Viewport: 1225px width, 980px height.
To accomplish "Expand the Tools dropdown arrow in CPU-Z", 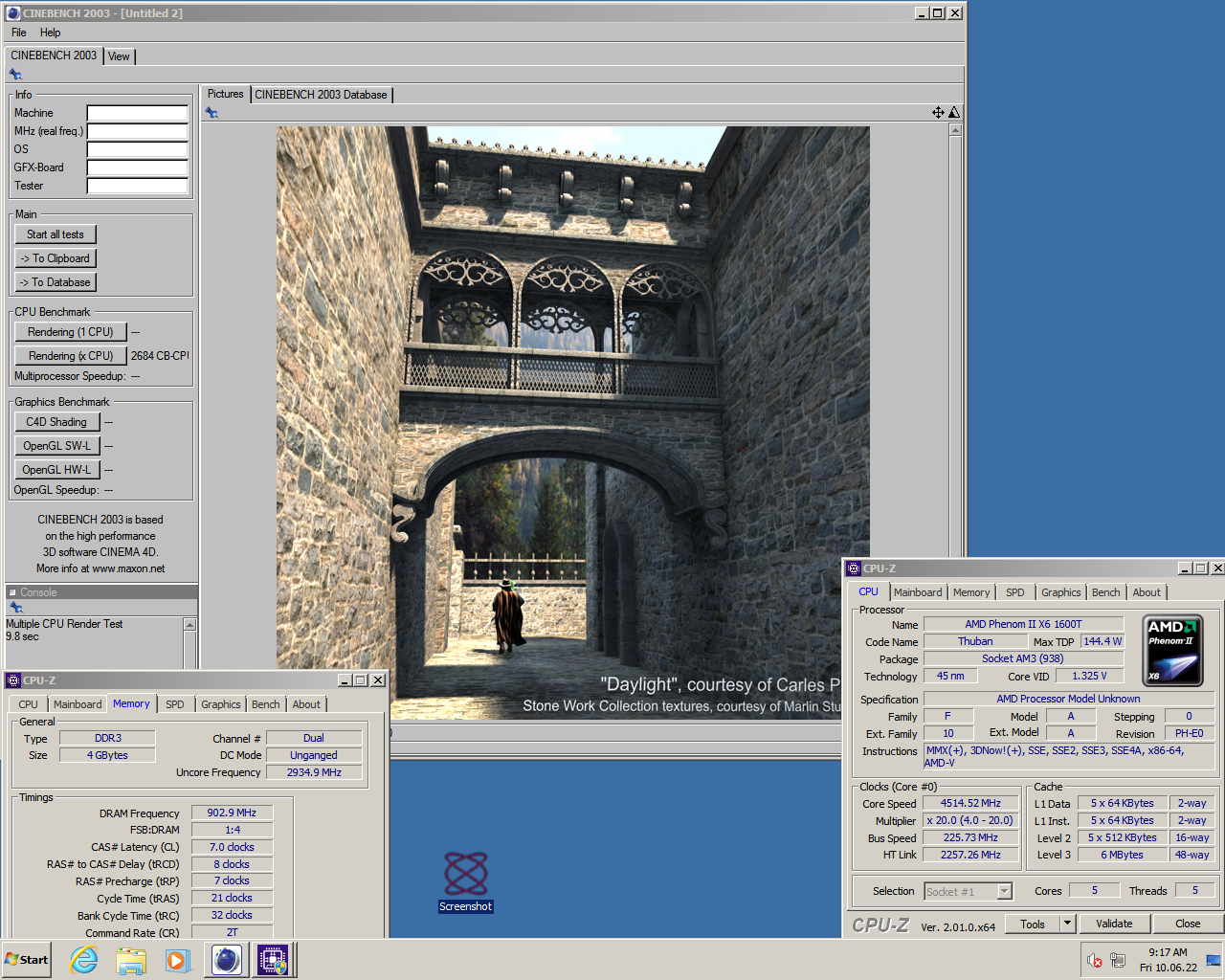I will coord(1068,924).
